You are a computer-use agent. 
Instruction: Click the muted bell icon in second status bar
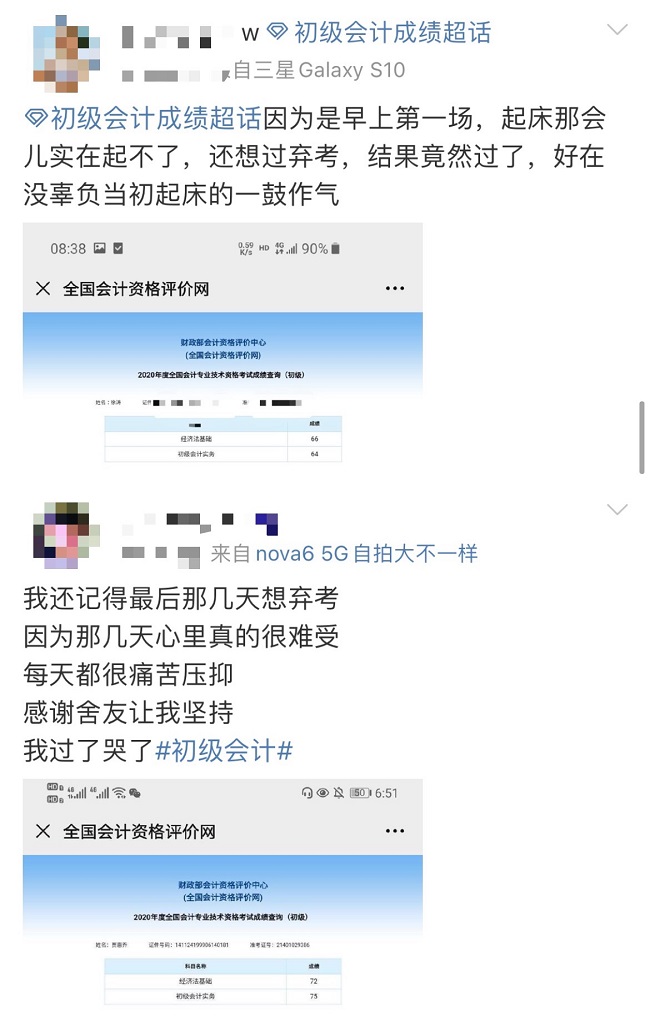pos(339,793)
